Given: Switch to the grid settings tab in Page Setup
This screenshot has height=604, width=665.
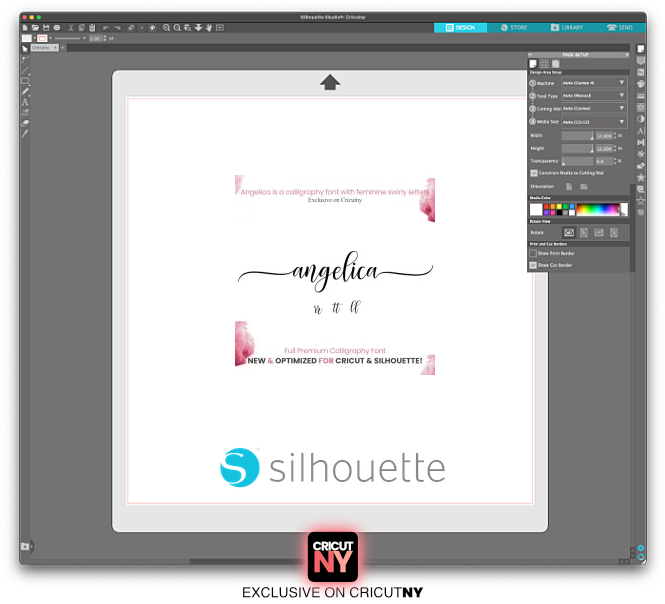Looking at the screenshot, I should (544, 64).
